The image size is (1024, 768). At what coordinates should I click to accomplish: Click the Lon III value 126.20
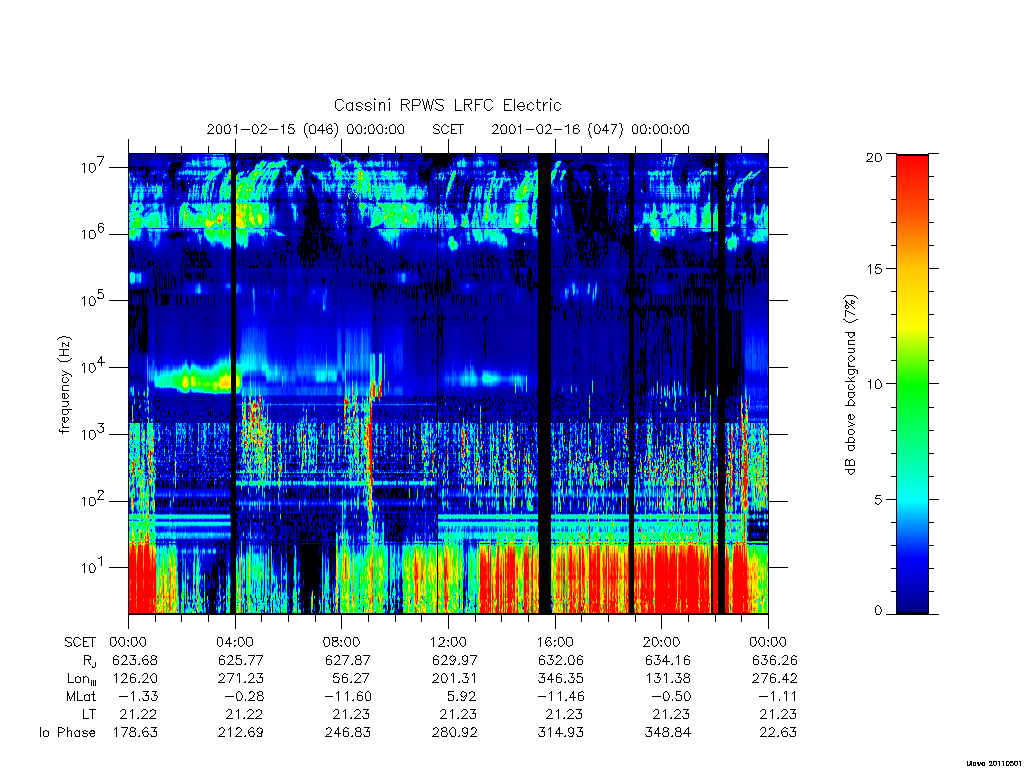pyautogui.click(x=135, y=679)
